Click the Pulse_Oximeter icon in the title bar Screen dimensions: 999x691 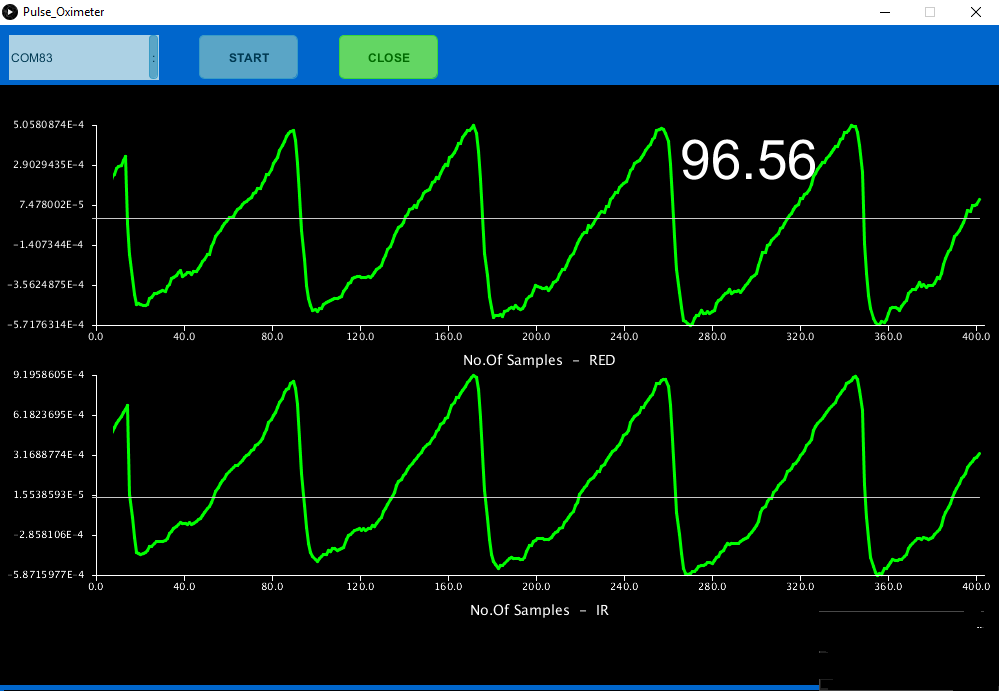11,11
